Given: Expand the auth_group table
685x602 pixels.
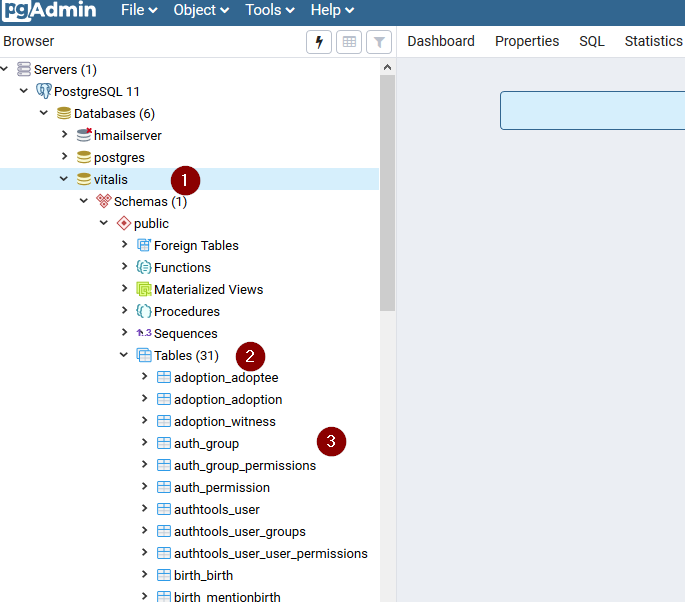Looking at the screenshot, I should (x=145, y=442).
